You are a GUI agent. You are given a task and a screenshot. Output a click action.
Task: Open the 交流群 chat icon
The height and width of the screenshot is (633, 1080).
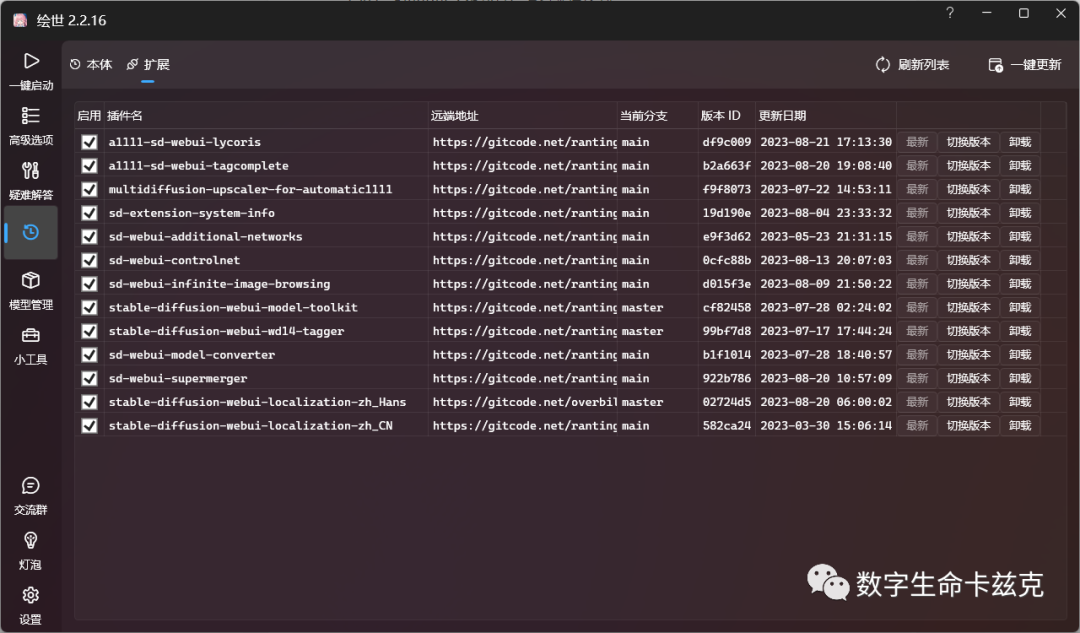(31, 486)
